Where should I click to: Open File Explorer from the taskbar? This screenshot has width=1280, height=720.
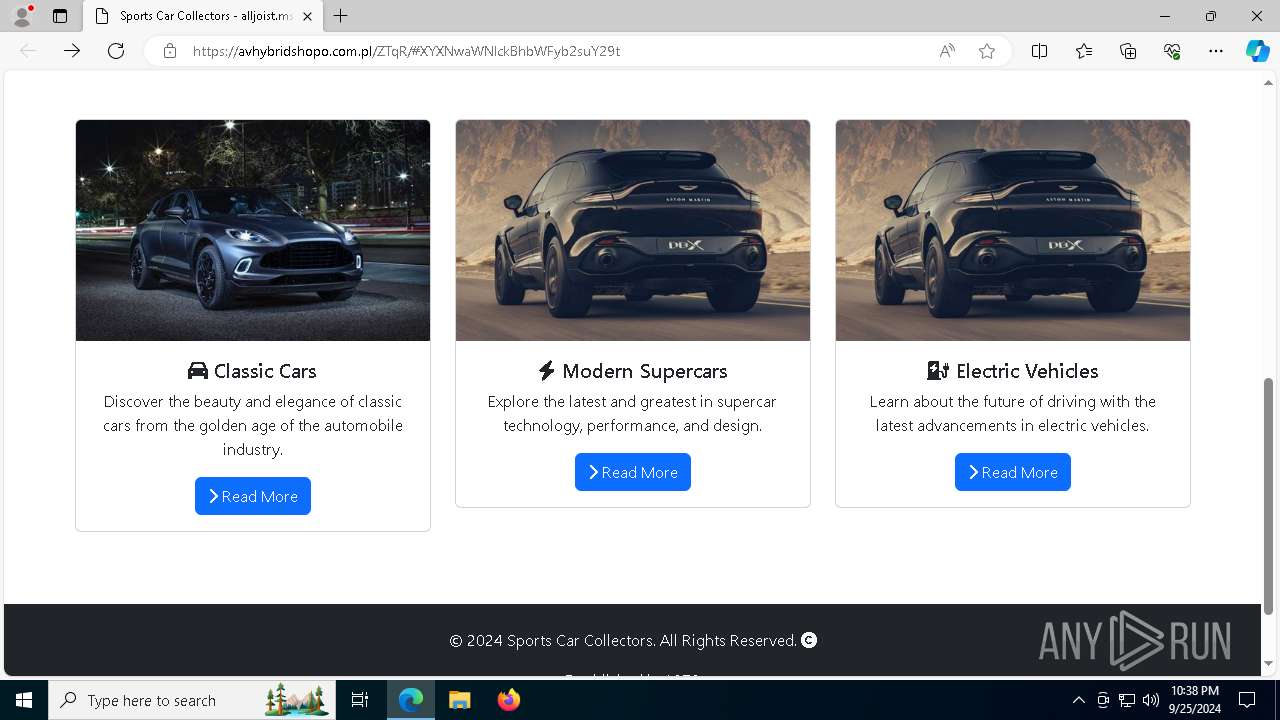click(x=459, y=700)
